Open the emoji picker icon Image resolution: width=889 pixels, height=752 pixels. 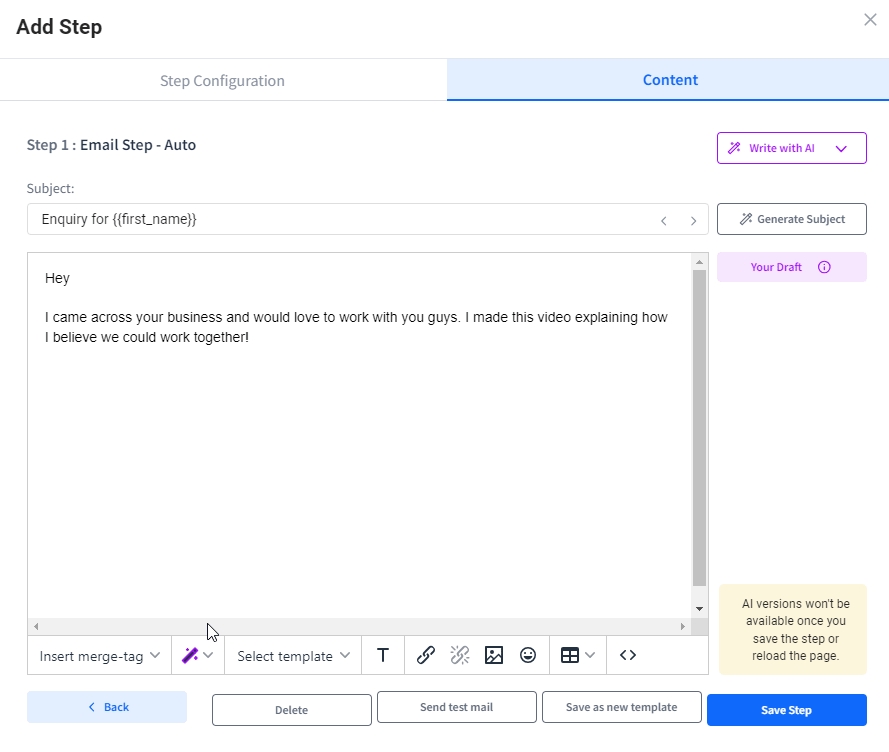point(528,655)
